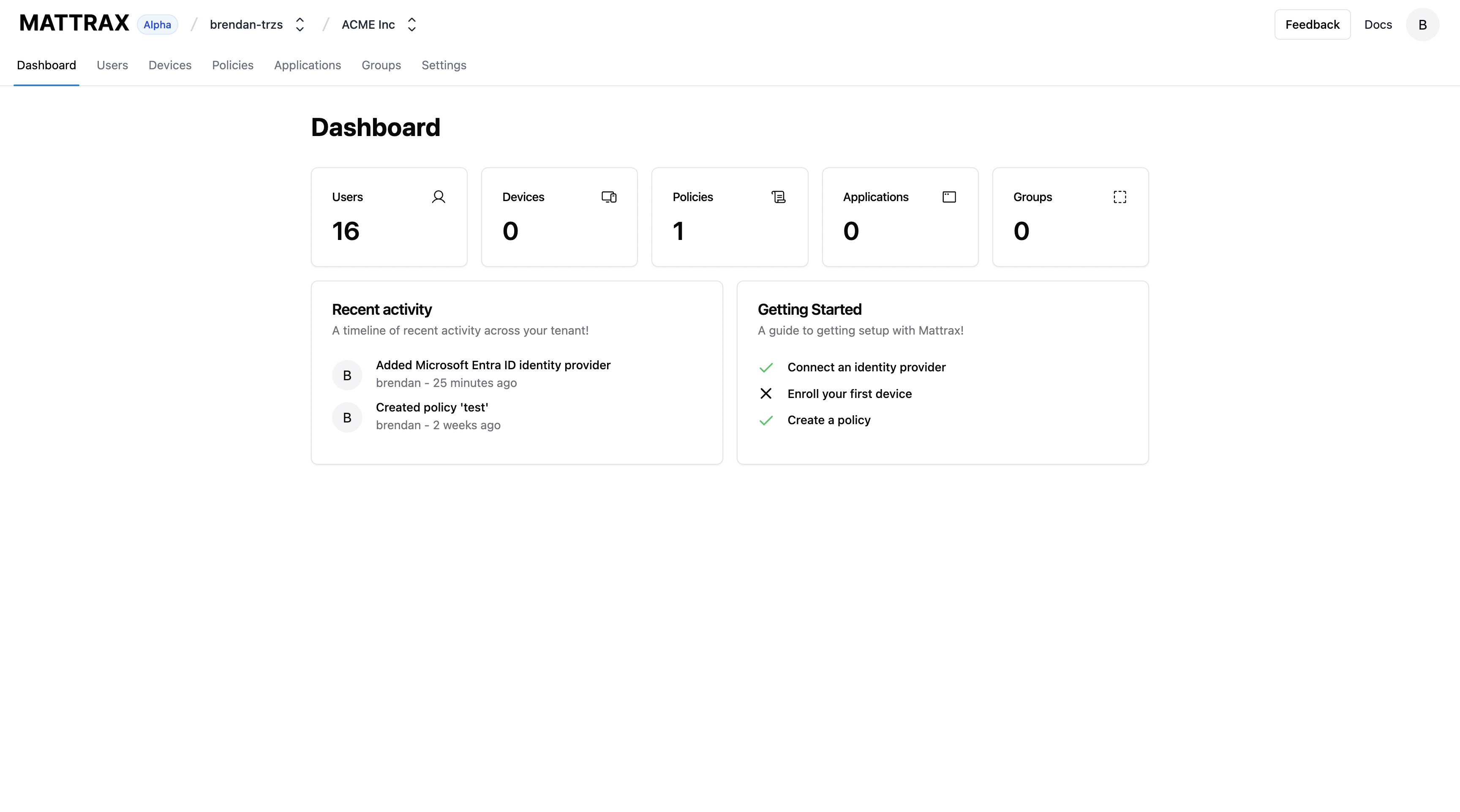Click the Feedback button
Image resolution: width=1460 pixels, height=812 pixels.
pos(1313,25)
